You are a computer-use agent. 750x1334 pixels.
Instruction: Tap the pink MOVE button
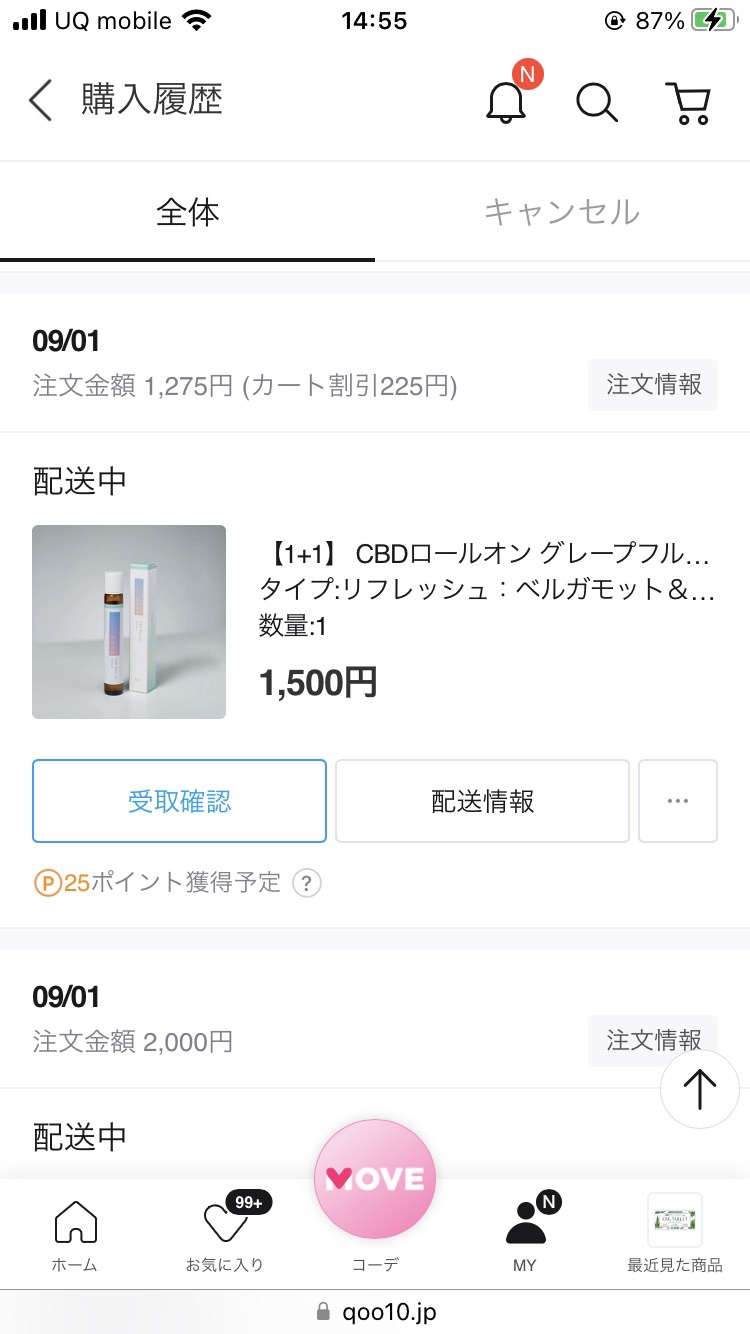[375, 1180]
